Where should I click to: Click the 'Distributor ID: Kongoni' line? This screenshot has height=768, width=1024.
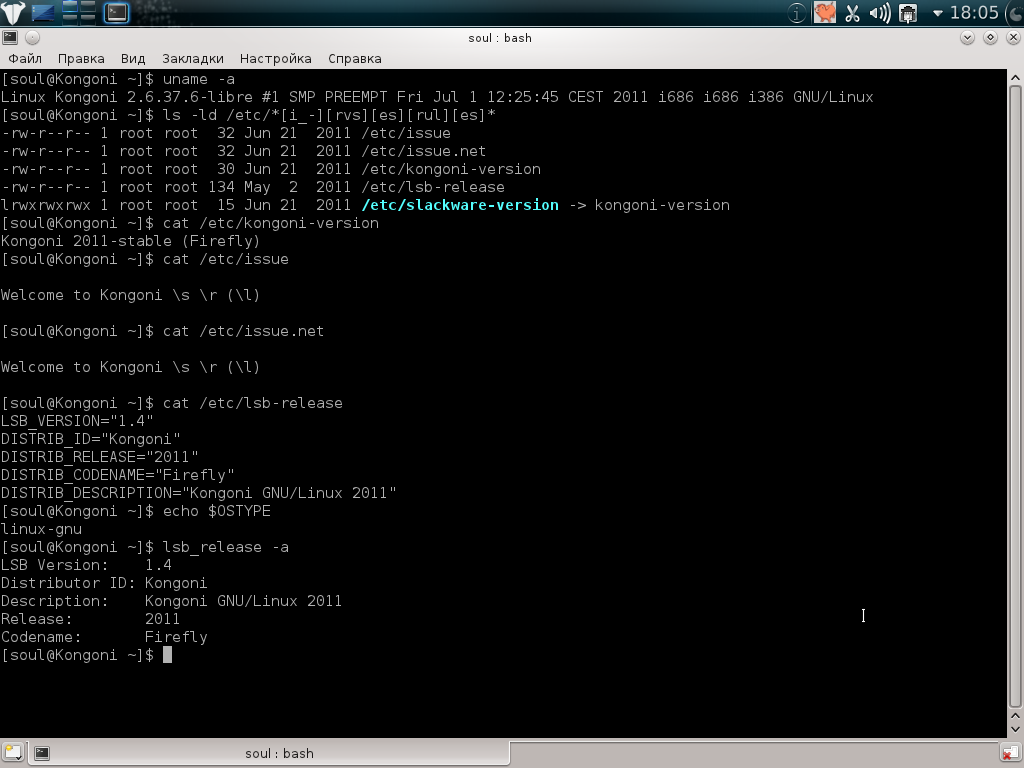(x=104, y=583)
